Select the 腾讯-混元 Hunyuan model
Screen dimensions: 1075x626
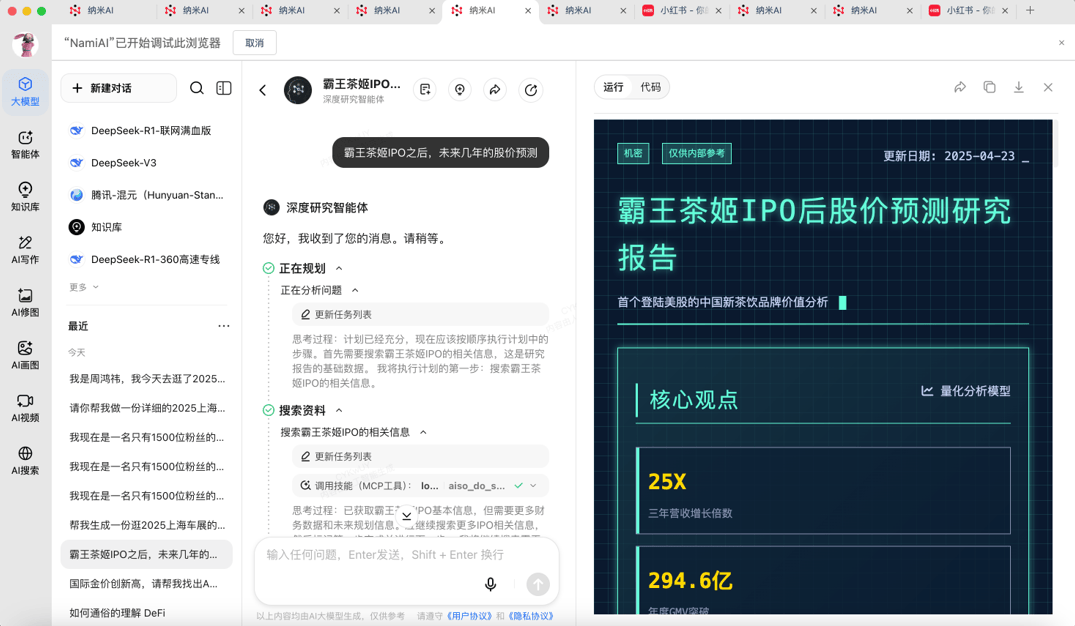[x=147, y=195]
